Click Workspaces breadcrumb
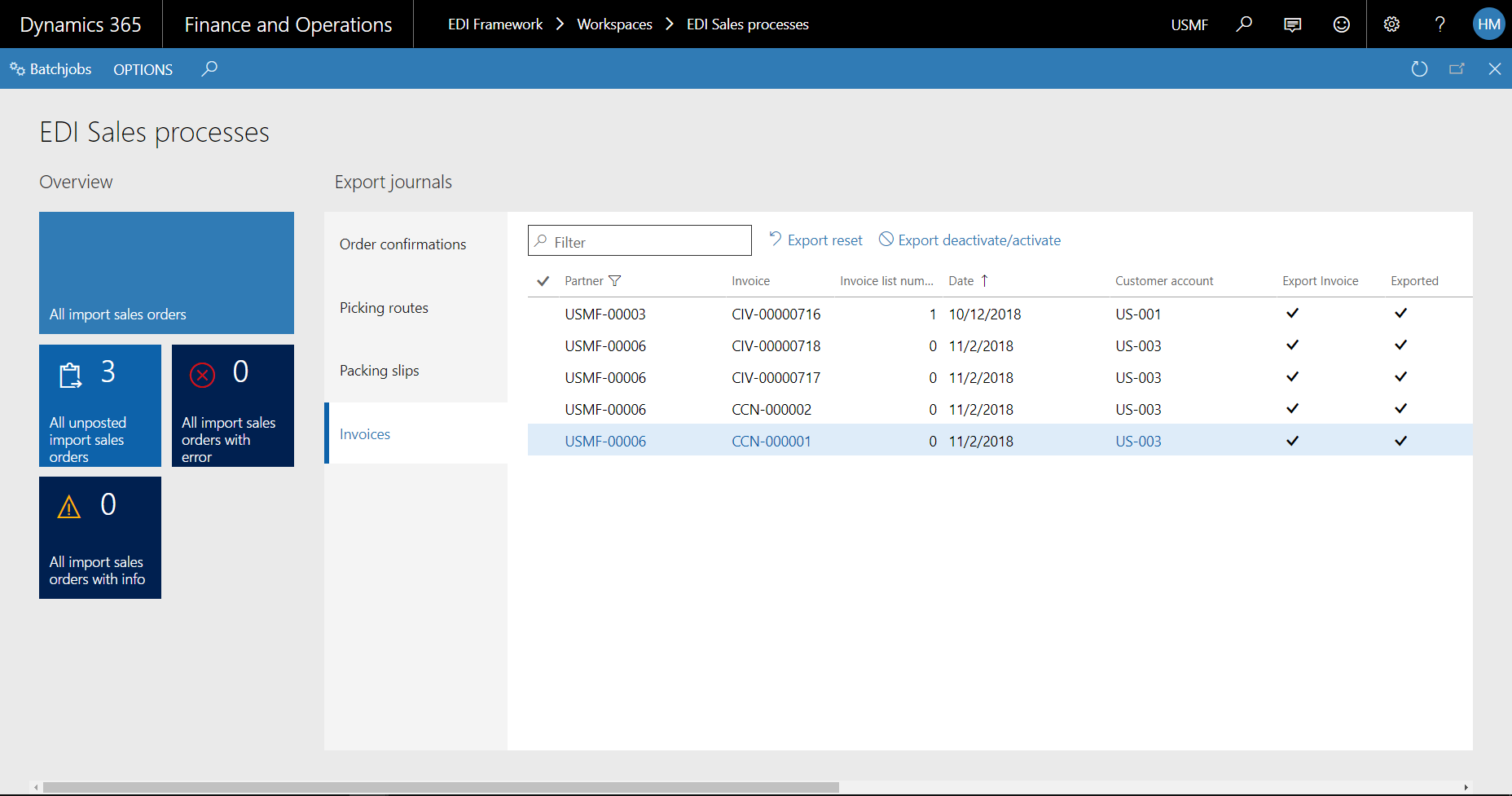The image size is (1512, 796). tap(614, 24)
